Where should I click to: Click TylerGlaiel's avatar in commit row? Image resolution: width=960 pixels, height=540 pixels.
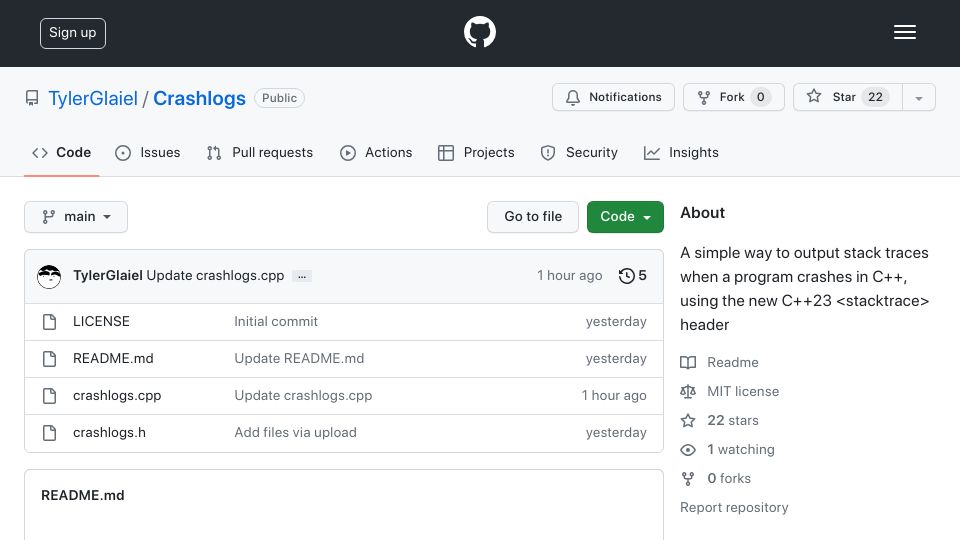pos(49,276)
